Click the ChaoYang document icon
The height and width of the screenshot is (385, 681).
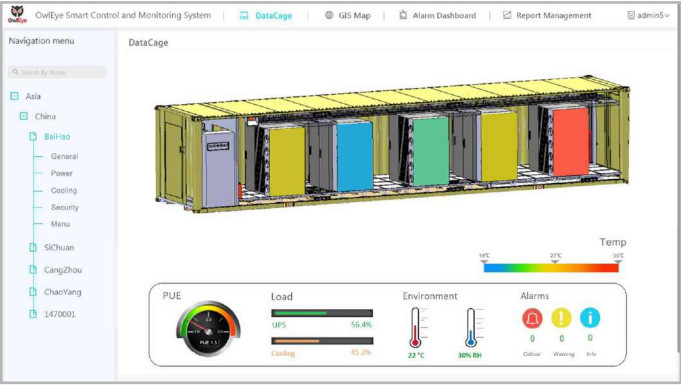click(33, 292)
